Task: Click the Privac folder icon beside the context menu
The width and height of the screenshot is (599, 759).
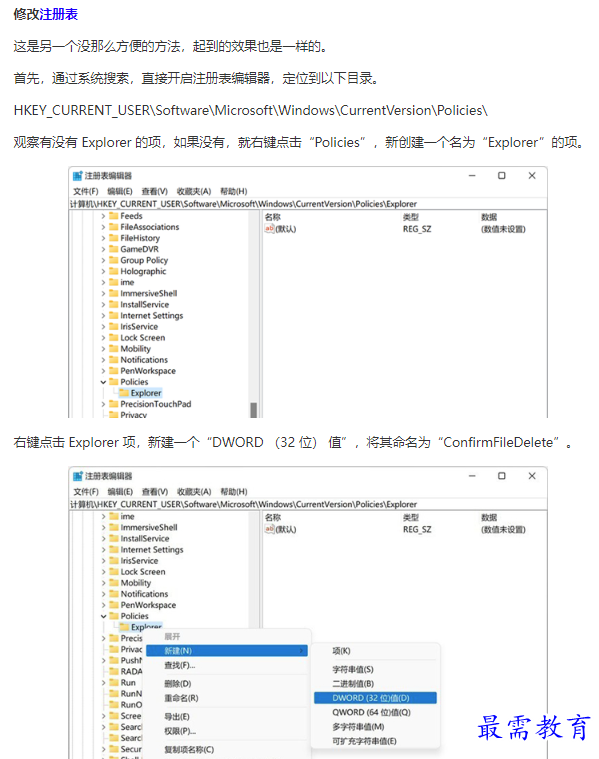Action: (114, 649)
